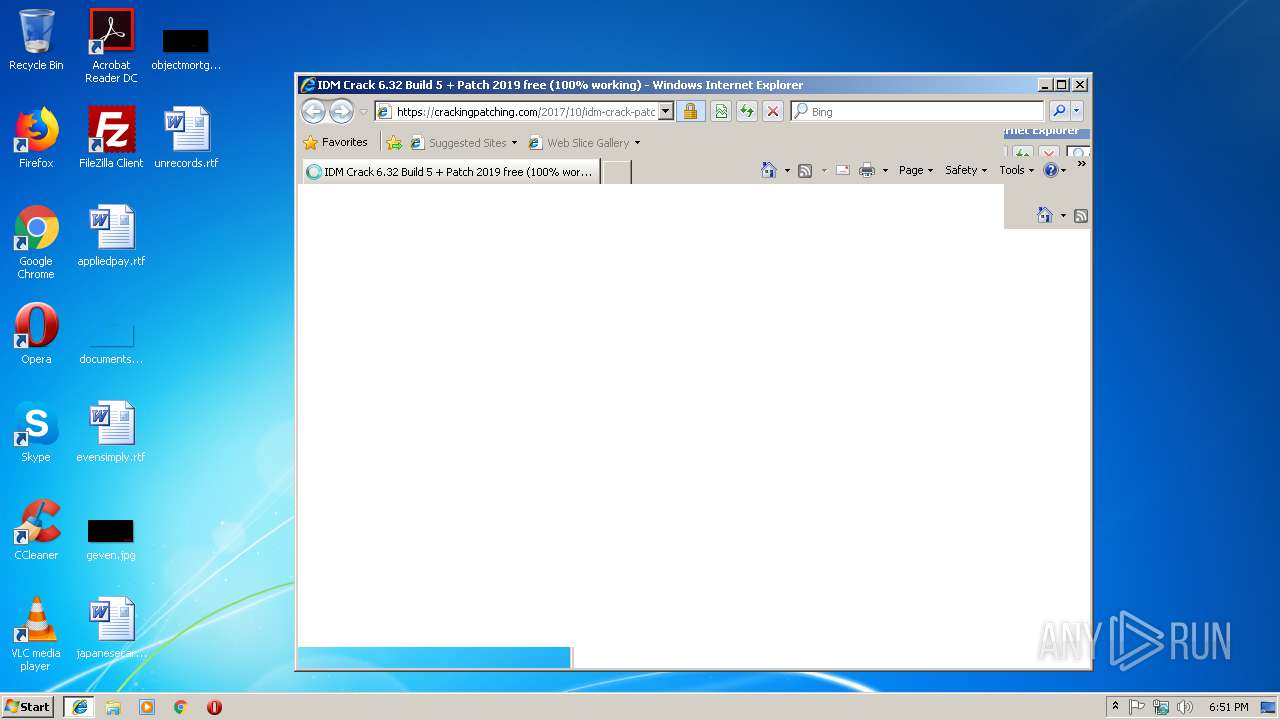
Task: Open the Safety menu
Action: (x=966, y=170)
